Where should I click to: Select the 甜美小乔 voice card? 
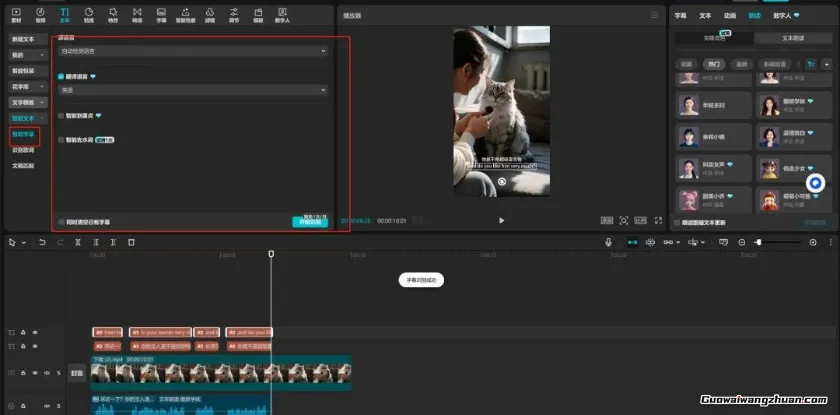point(714,199)
